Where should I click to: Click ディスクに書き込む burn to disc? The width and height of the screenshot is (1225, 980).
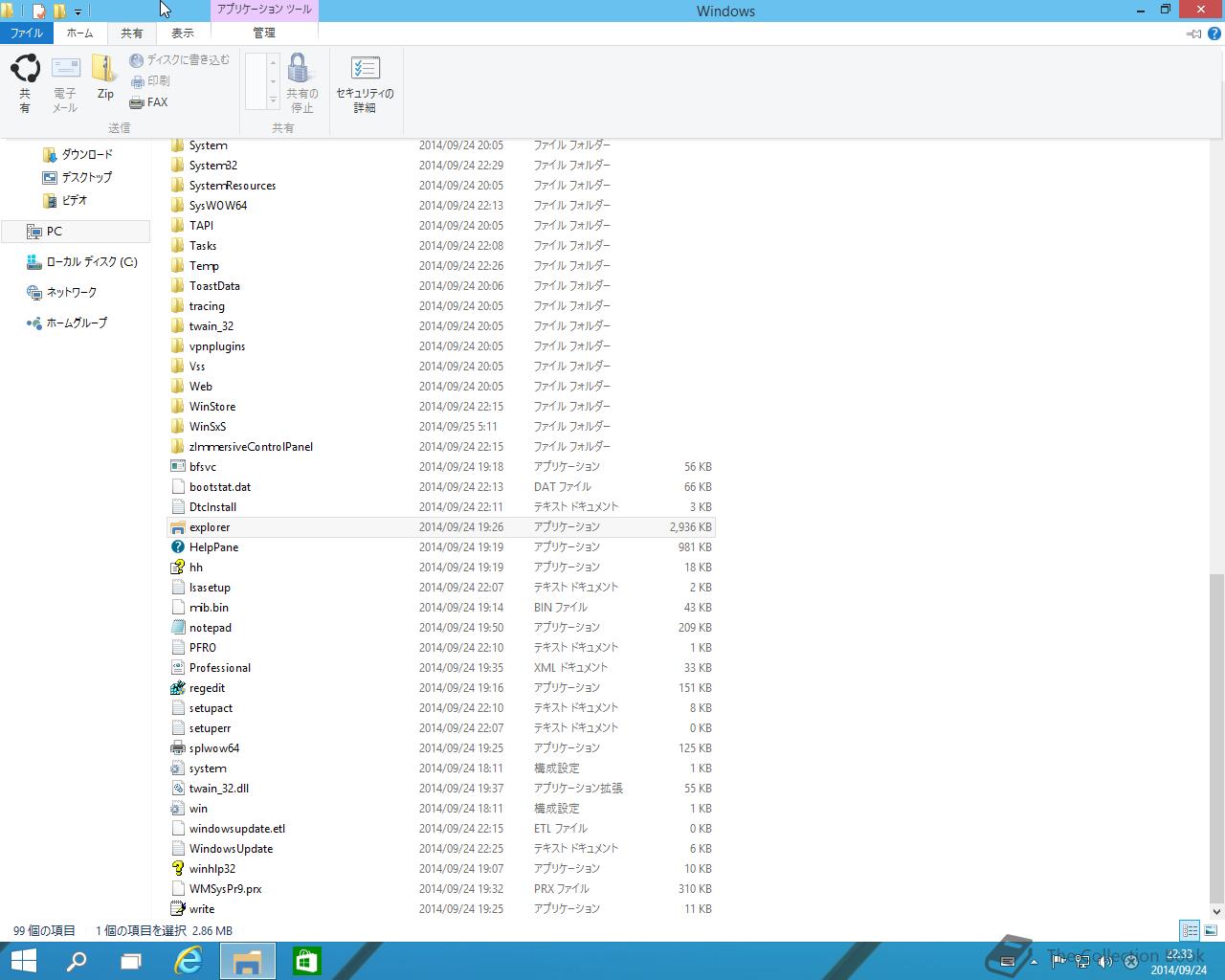(x=180, y=60)
